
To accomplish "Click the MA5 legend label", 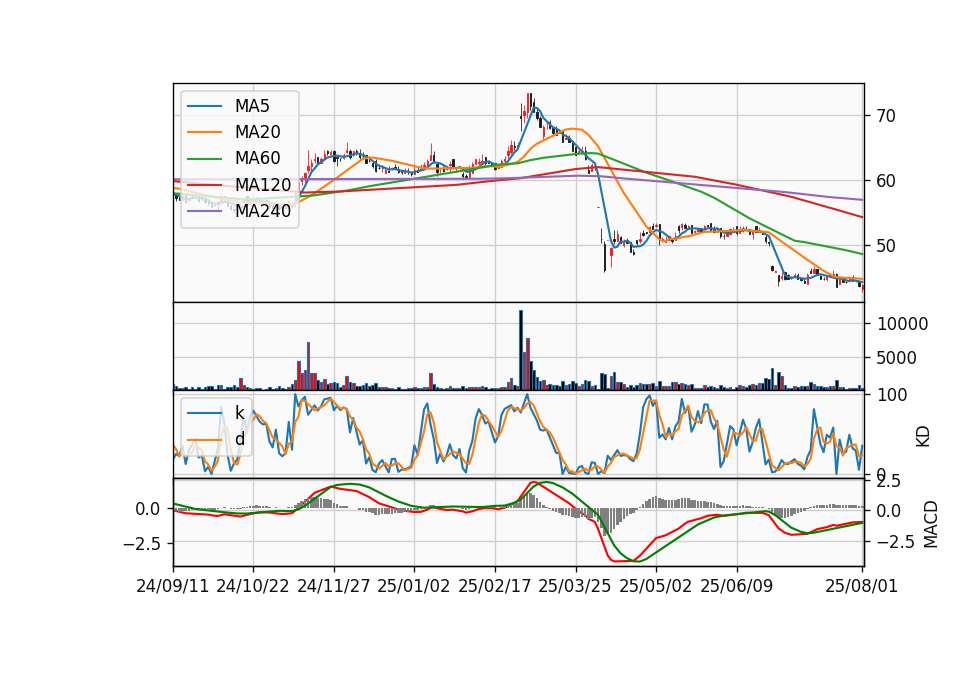I will click(x=252, y=106).
